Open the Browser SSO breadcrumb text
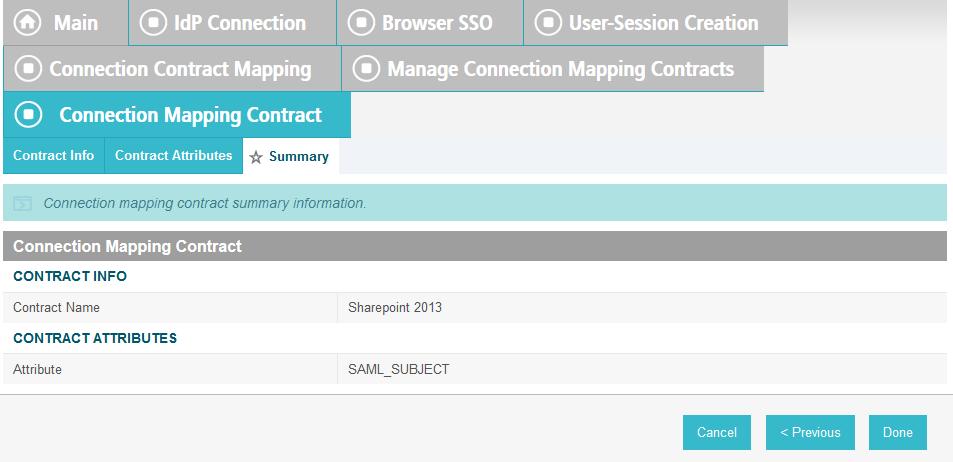This screenshot has height=462, width=953. (x=437, y=23)
